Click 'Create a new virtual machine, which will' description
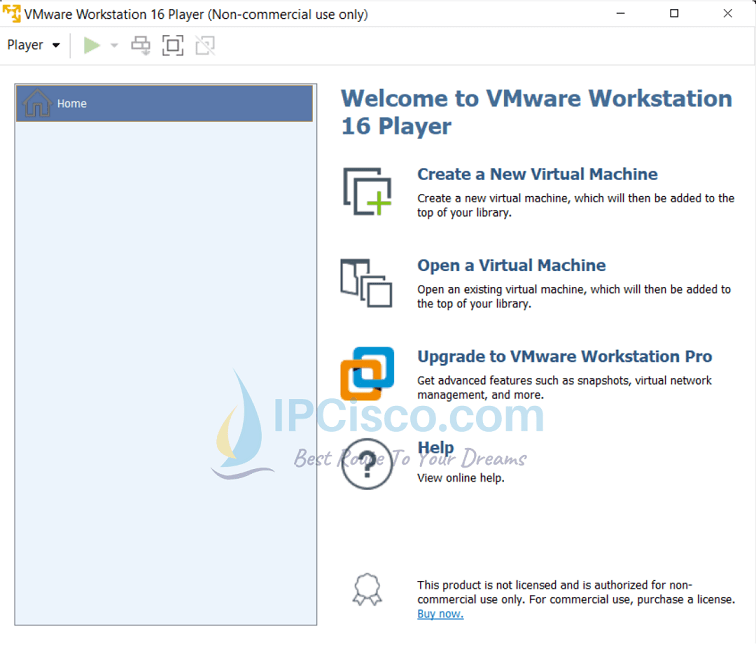 coord(576,205)
